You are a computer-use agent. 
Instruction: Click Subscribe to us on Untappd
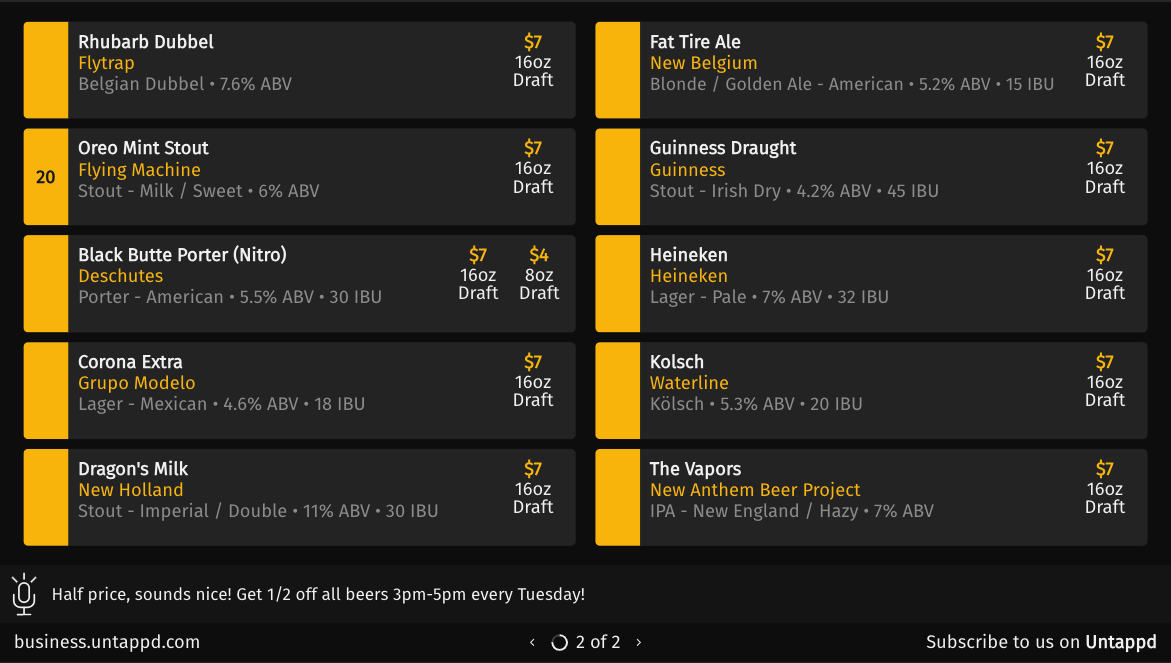1041,642
